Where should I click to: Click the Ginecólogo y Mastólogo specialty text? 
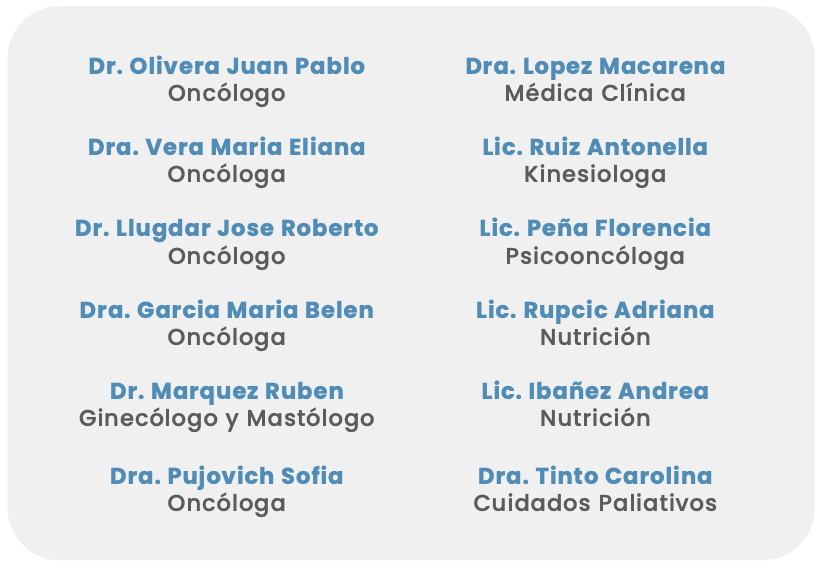tap(226, 419)
